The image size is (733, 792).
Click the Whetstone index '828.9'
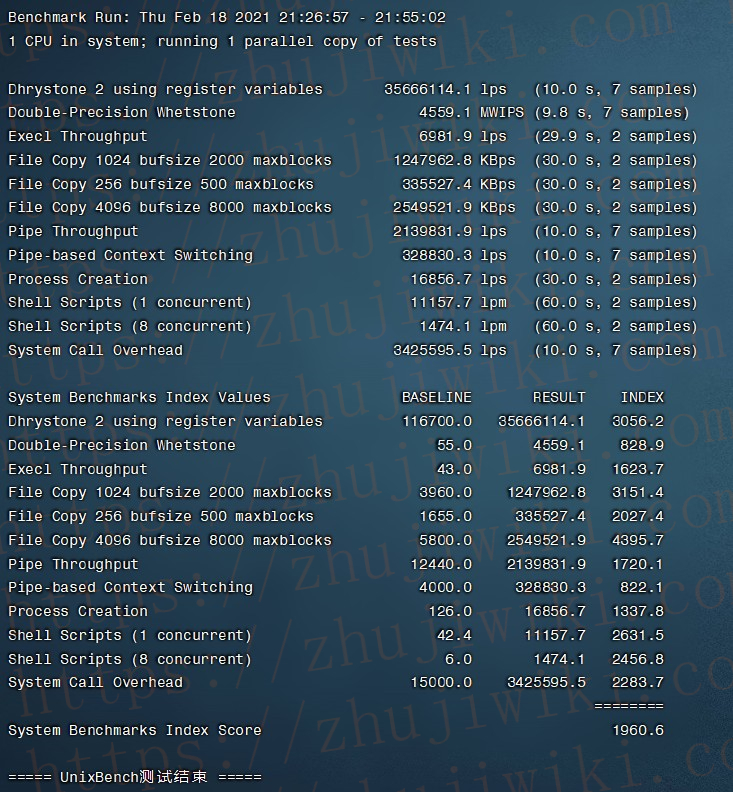pyautogui.click(x=642, y=444)
